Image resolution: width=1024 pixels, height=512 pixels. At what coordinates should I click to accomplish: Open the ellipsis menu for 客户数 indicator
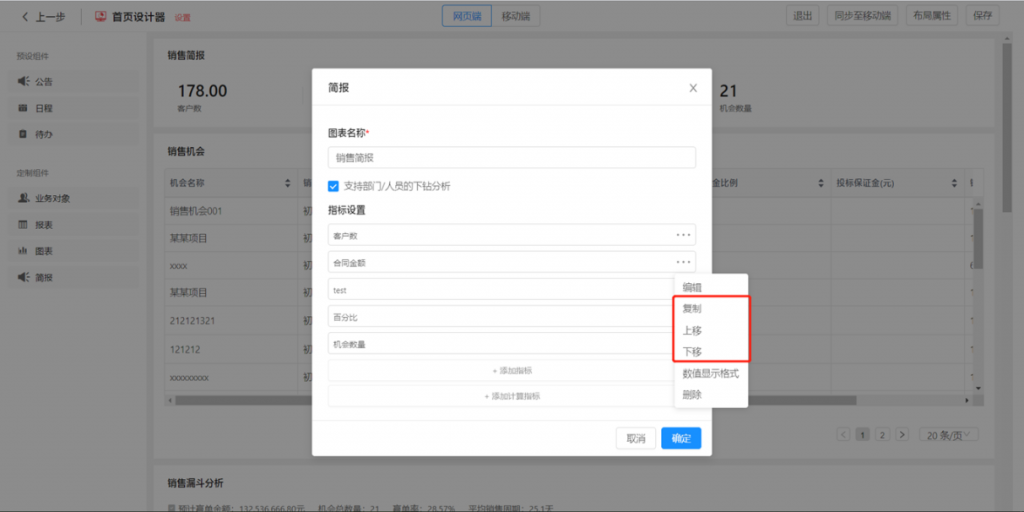(683, 235)
